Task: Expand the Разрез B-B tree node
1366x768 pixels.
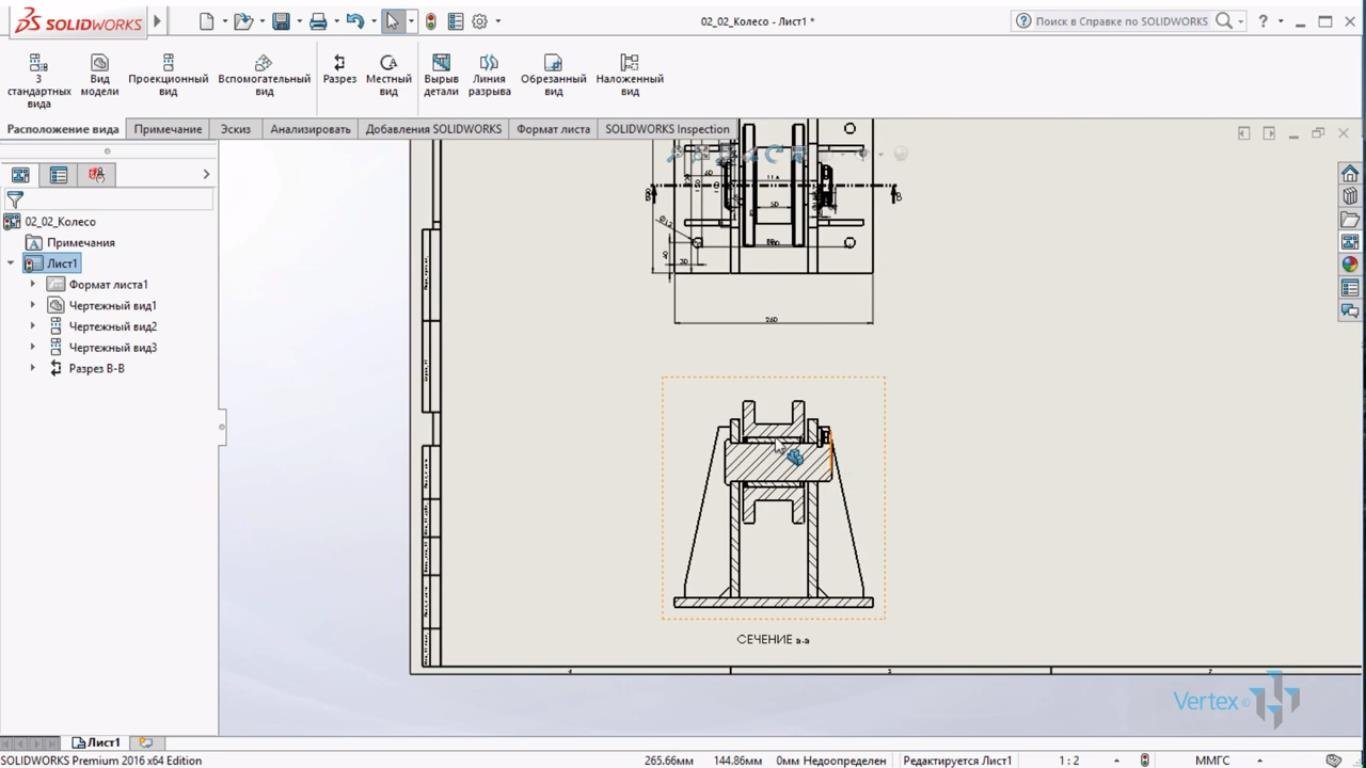Action: (33, 368)
